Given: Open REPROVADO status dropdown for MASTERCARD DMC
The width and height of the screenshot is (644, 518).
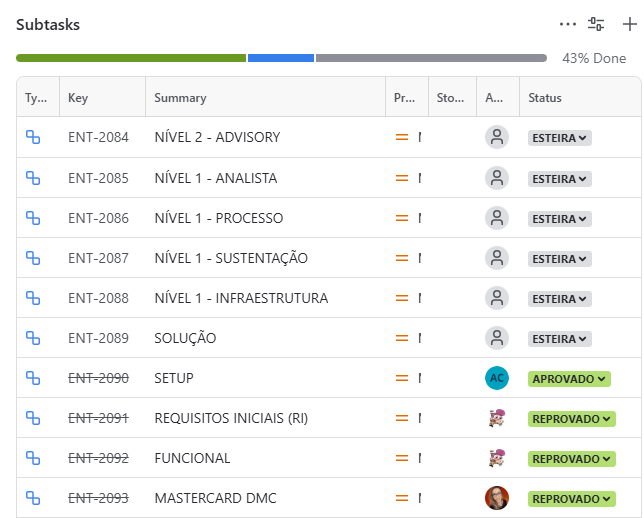Looking at the screenshot, I should coord(572,499).
